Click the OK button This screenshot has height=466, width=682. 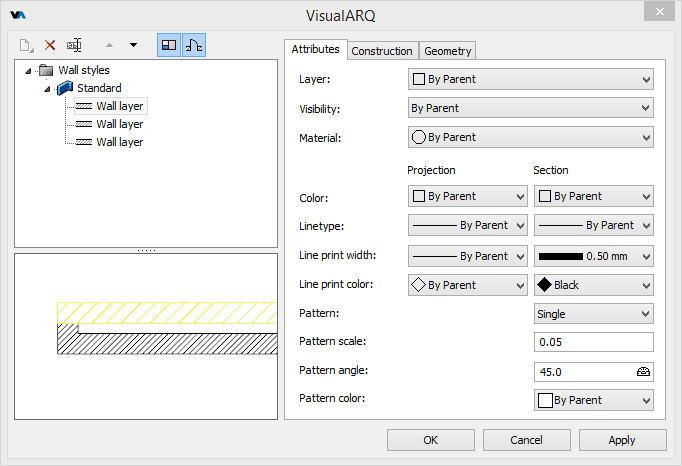tap(431, 440)
